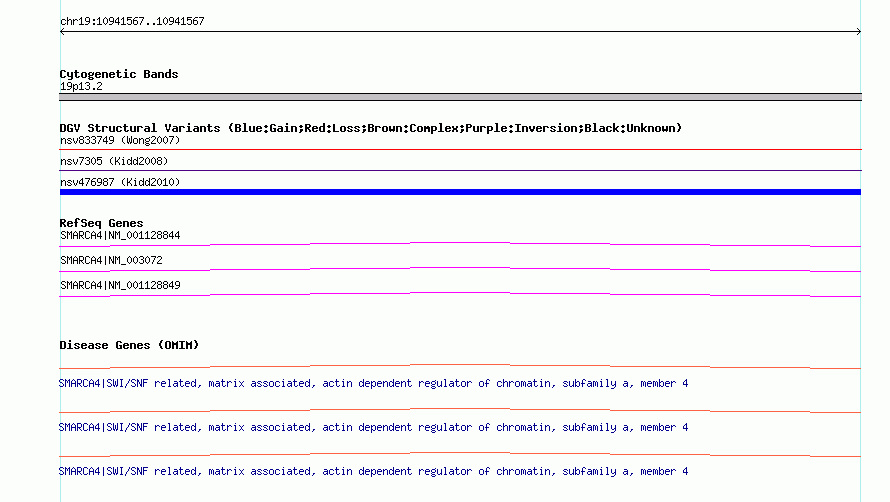The width and height of the screenshot is (890, 502).
Task: Select the RefSeq Genes track heading
Action: pos(101,223)
